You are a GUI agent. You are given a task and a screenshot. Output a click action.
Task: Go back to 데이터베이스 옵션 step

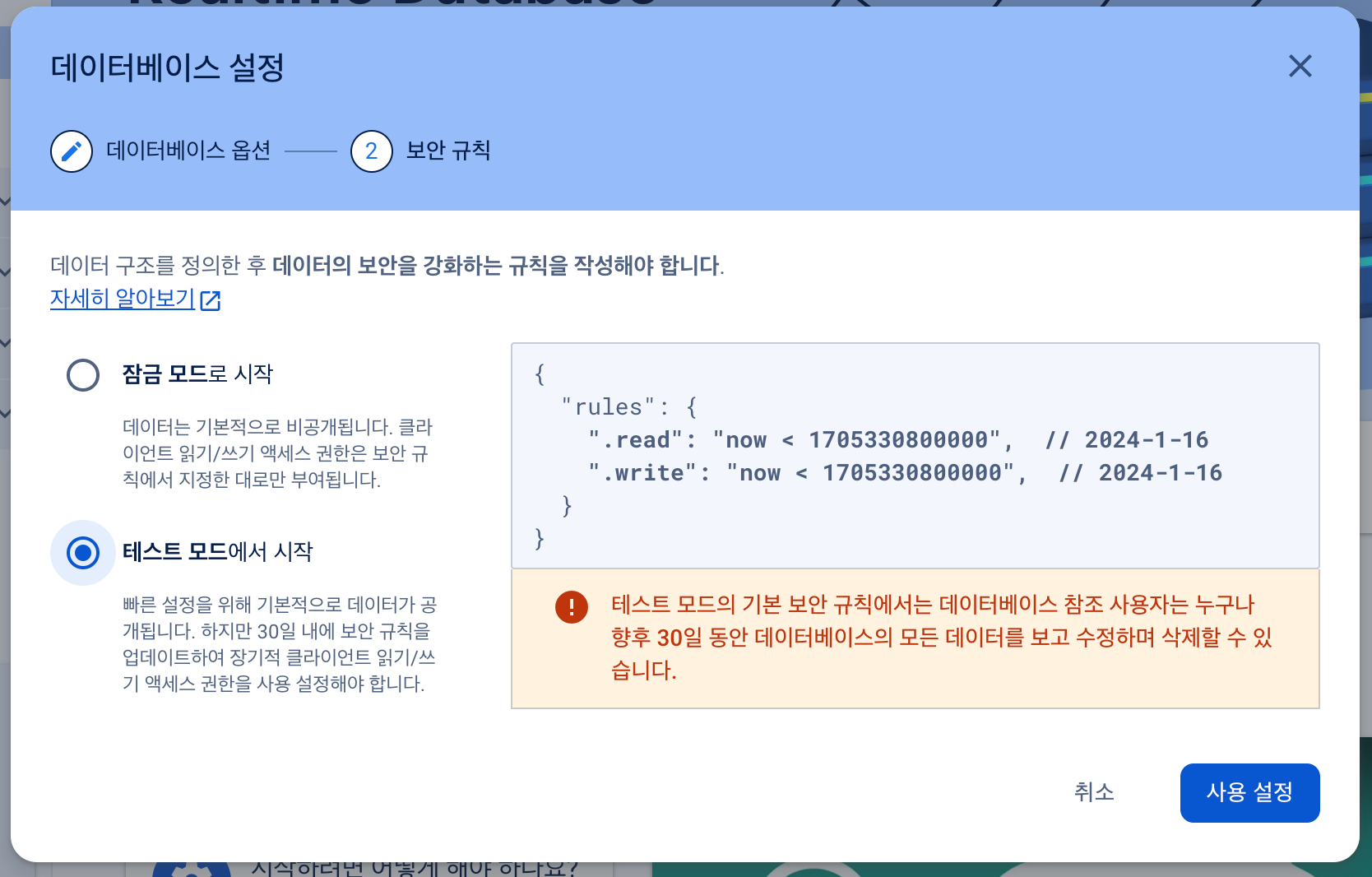click(x=188, y=151)
